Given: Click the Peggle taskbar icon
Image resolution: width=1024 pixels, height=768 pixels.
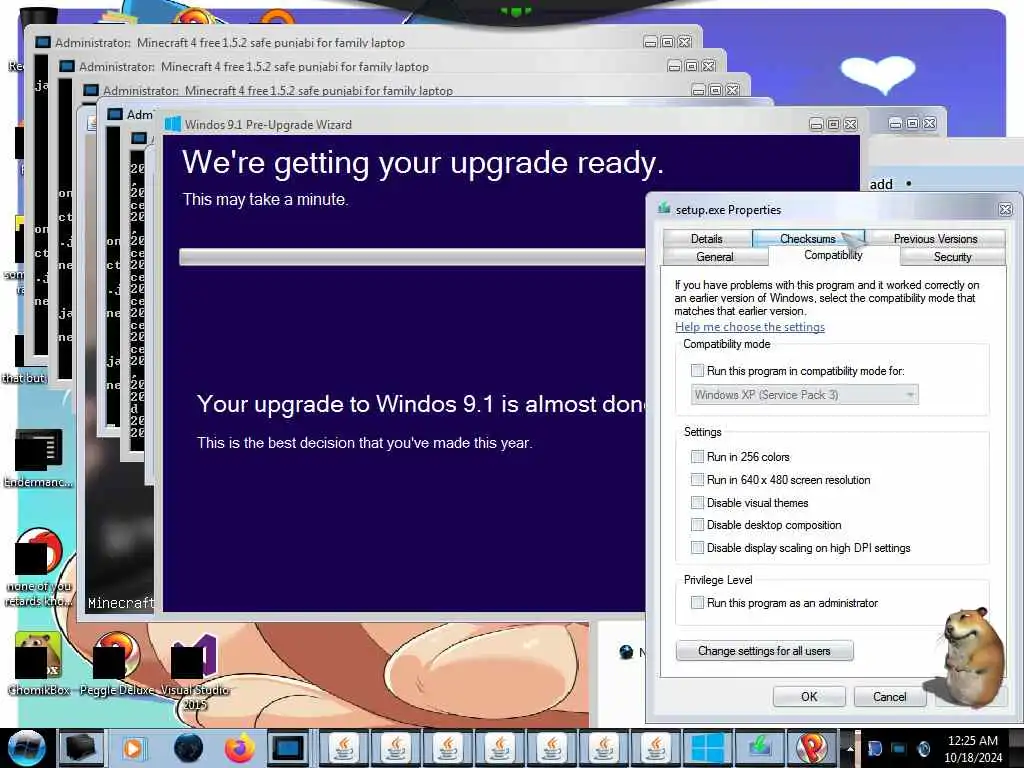Looking at the screenshot, I should pyautogui.click(x=812, y=748).
